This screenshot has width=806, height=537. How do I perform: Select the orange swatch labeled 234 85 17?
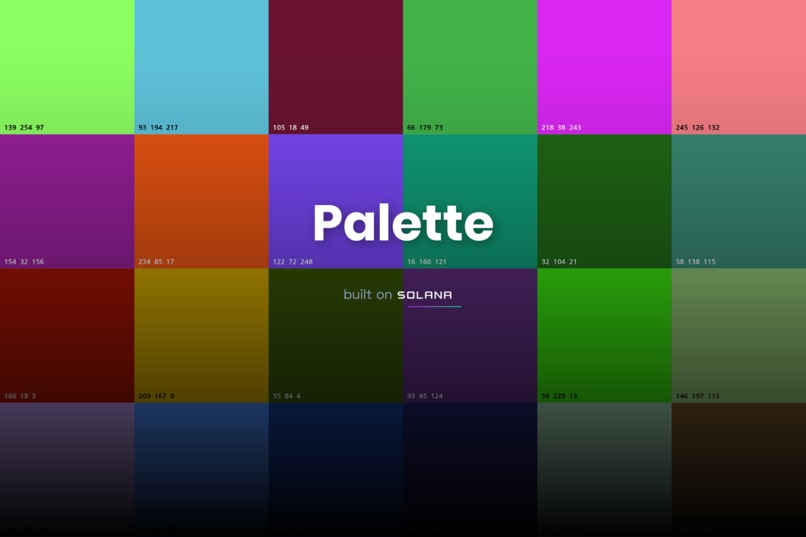point(202,201)
